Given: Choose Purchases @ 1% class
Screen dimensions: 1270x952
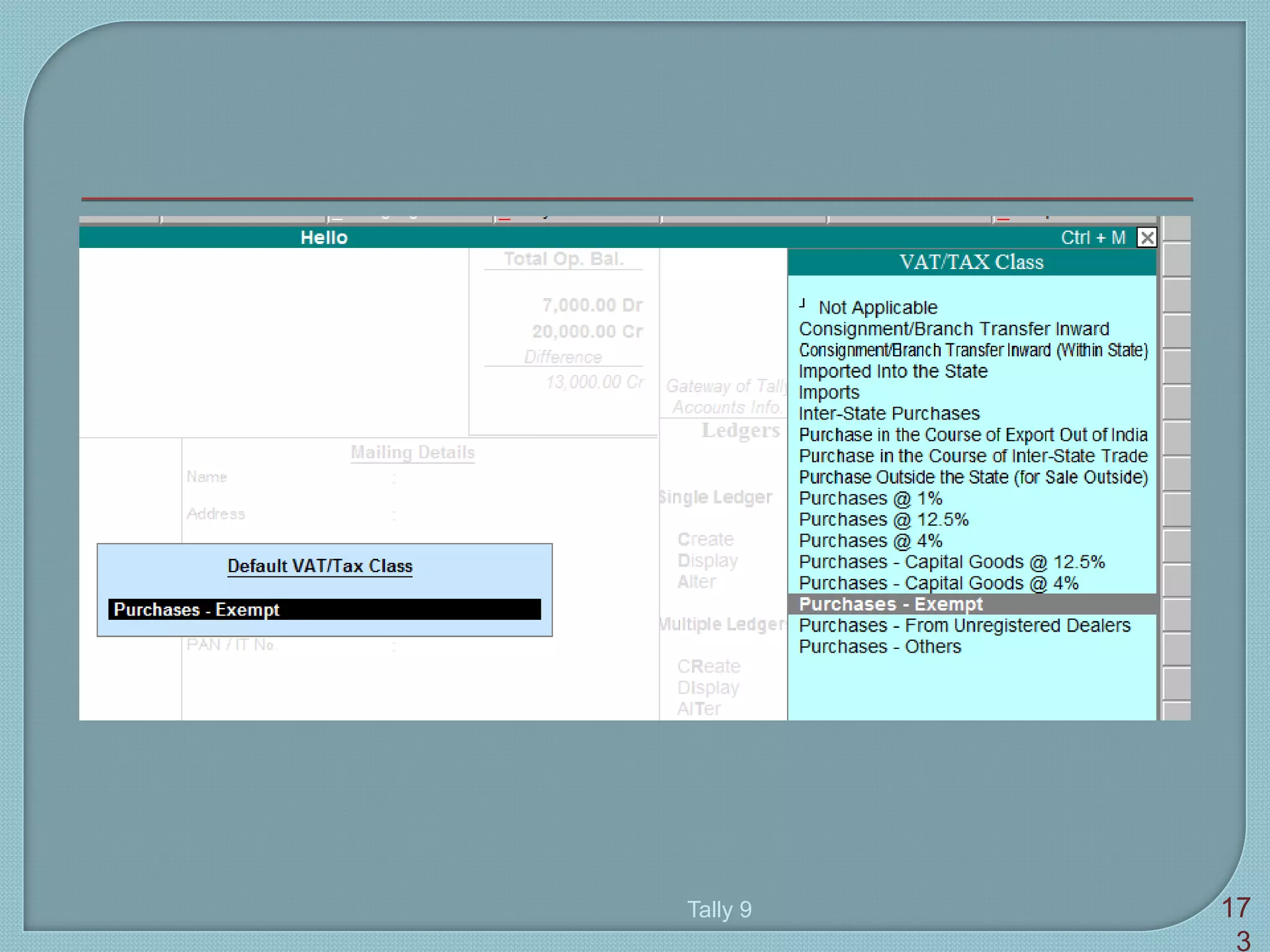Looking at the screenshot, I should pos(870,498).
